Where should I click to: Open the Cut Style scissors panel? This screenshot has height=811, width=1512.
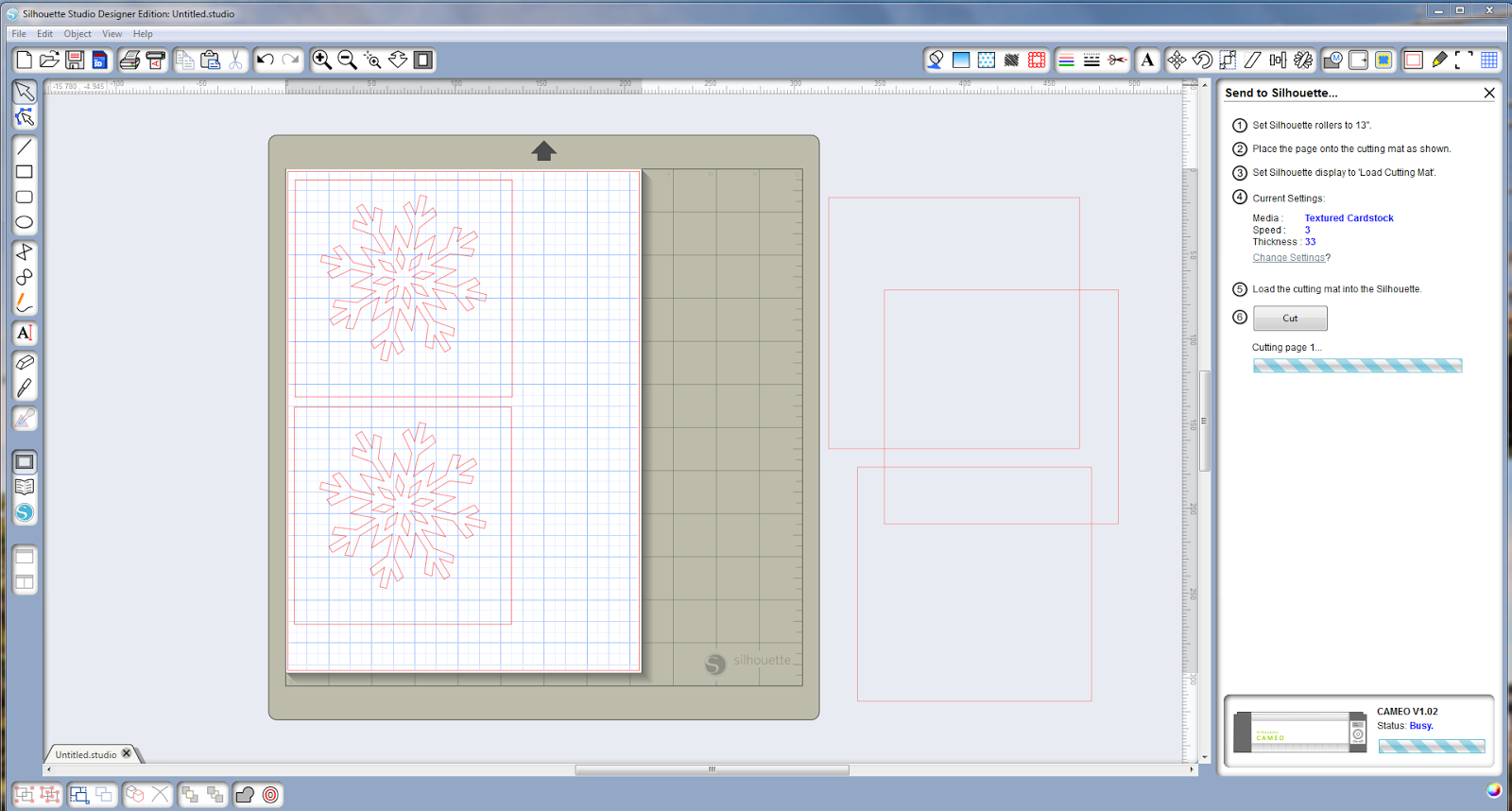pos(1118,60)
